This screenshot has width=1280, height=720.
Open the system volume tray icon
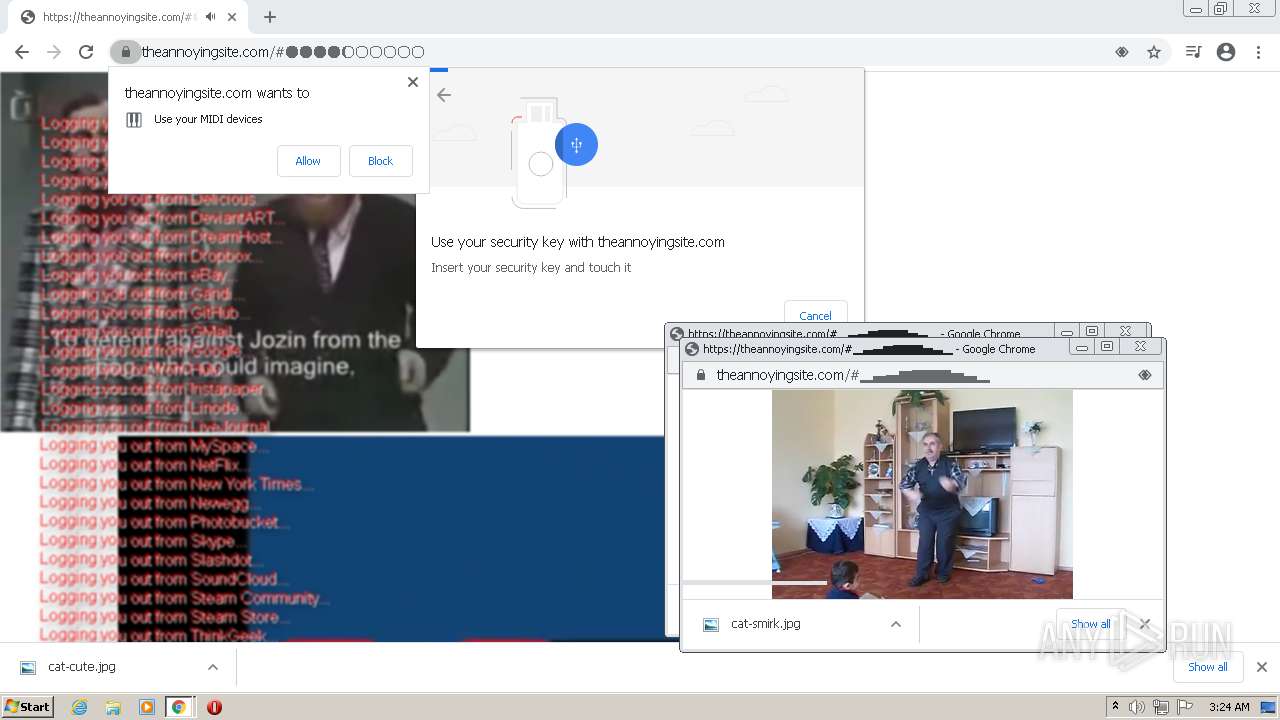(x=1137, y=707)
